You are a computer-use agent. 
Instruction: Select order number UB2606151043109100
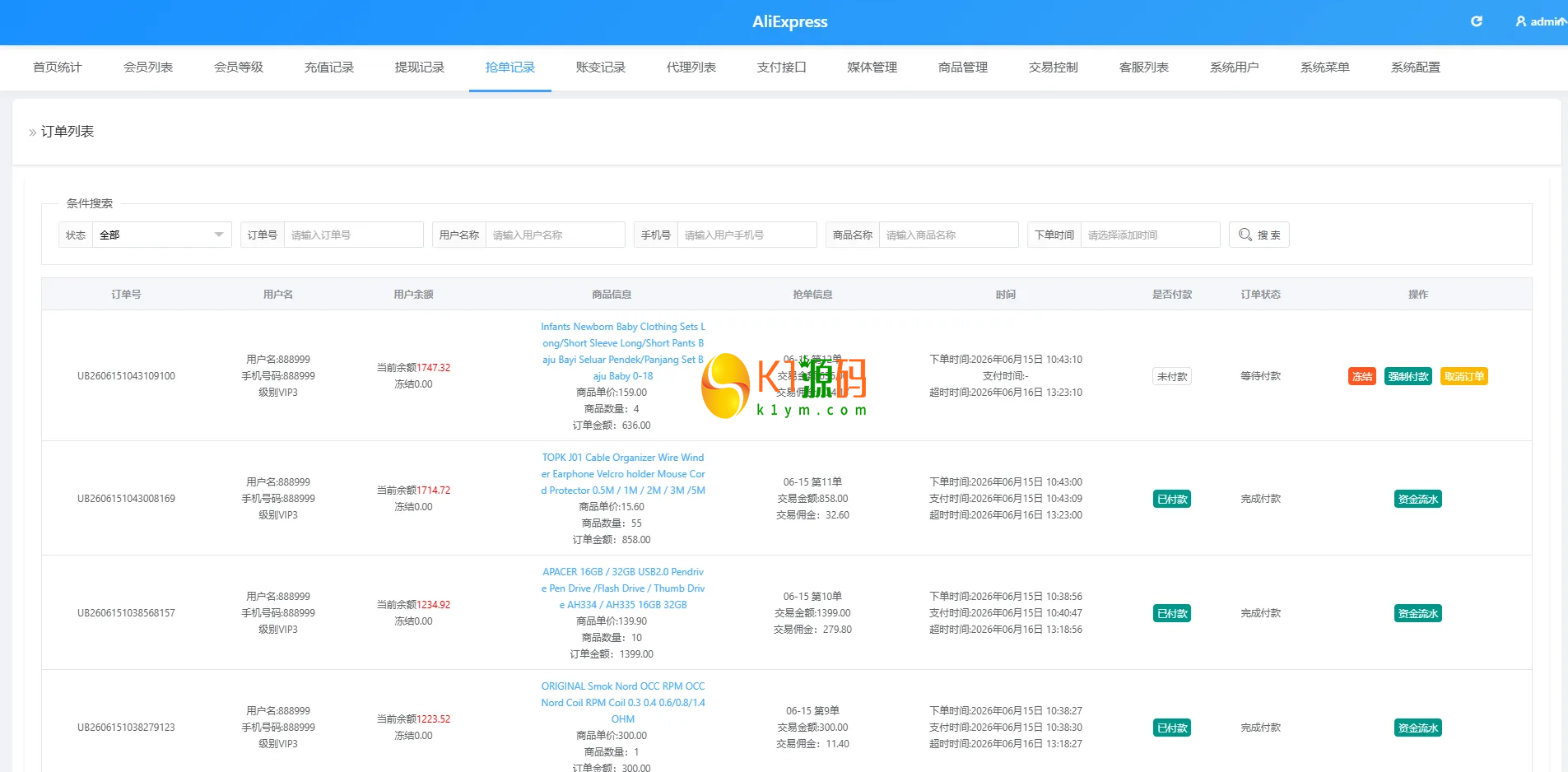126,376
